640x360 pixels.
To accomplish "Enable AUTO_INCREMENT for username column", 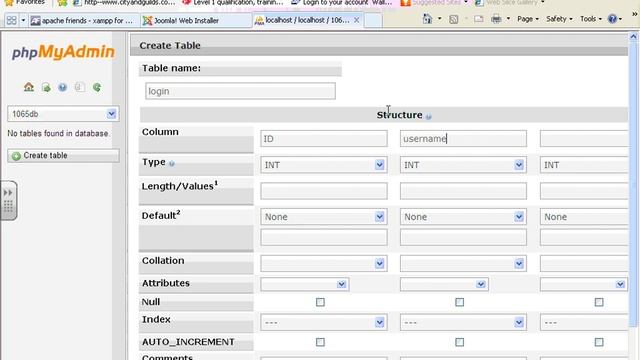I will point(460,342).
